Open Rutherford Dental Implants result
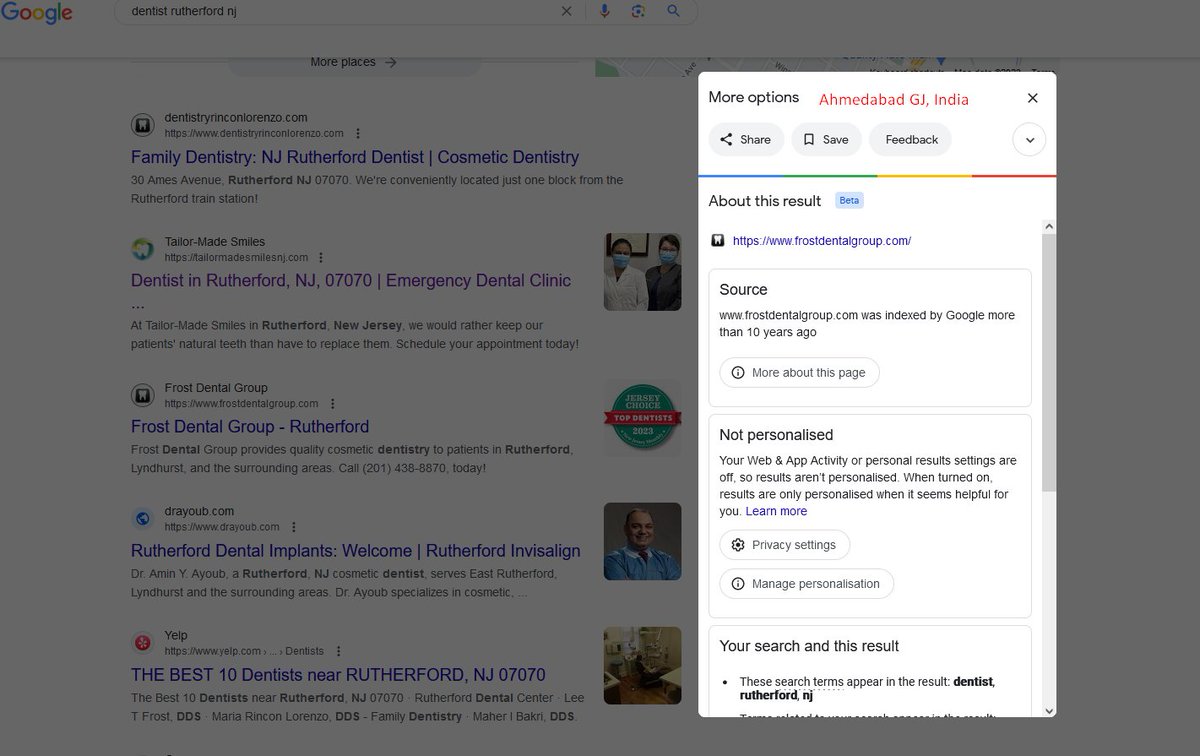The image size is (1200, 756). pyautogui.click(x=356, y=551)
